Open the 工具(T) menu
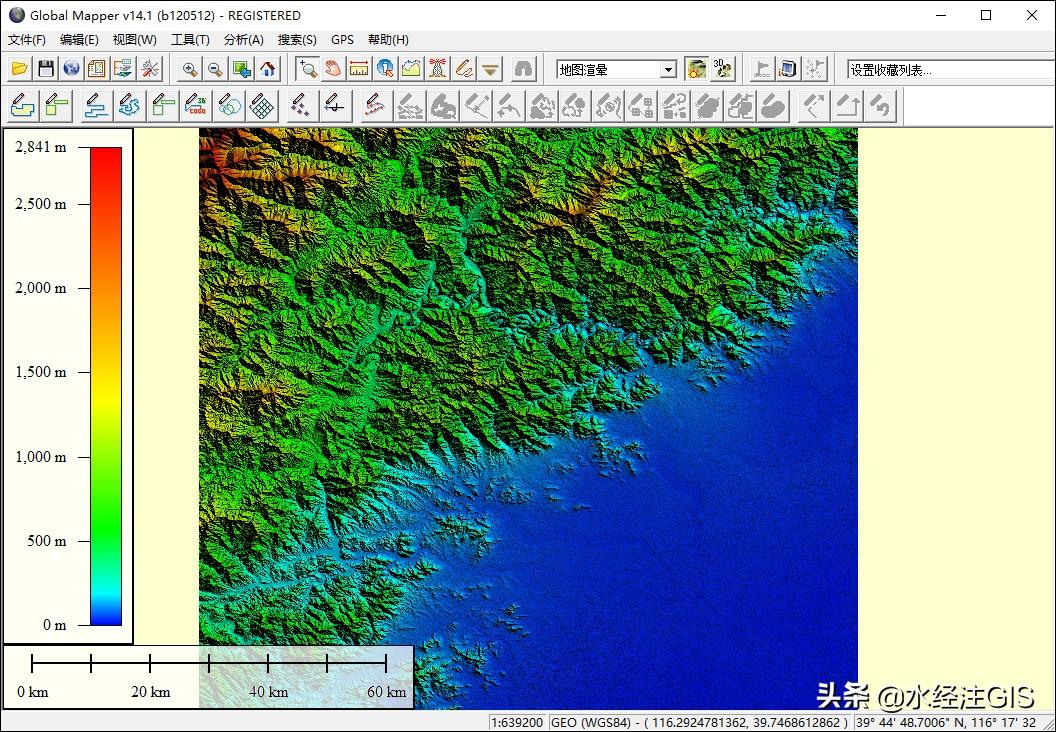The height and width of the screenshot is (732, 1056). point(190,40)
